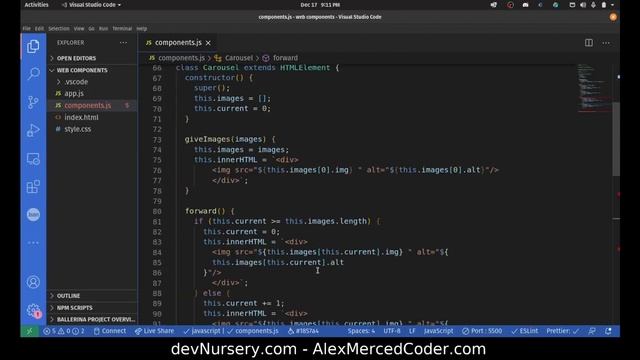Image resolution: width=640 pixels, height=360 pixels.
Task: Open the clock Dec 17 calendar
Action: point(320,5)
